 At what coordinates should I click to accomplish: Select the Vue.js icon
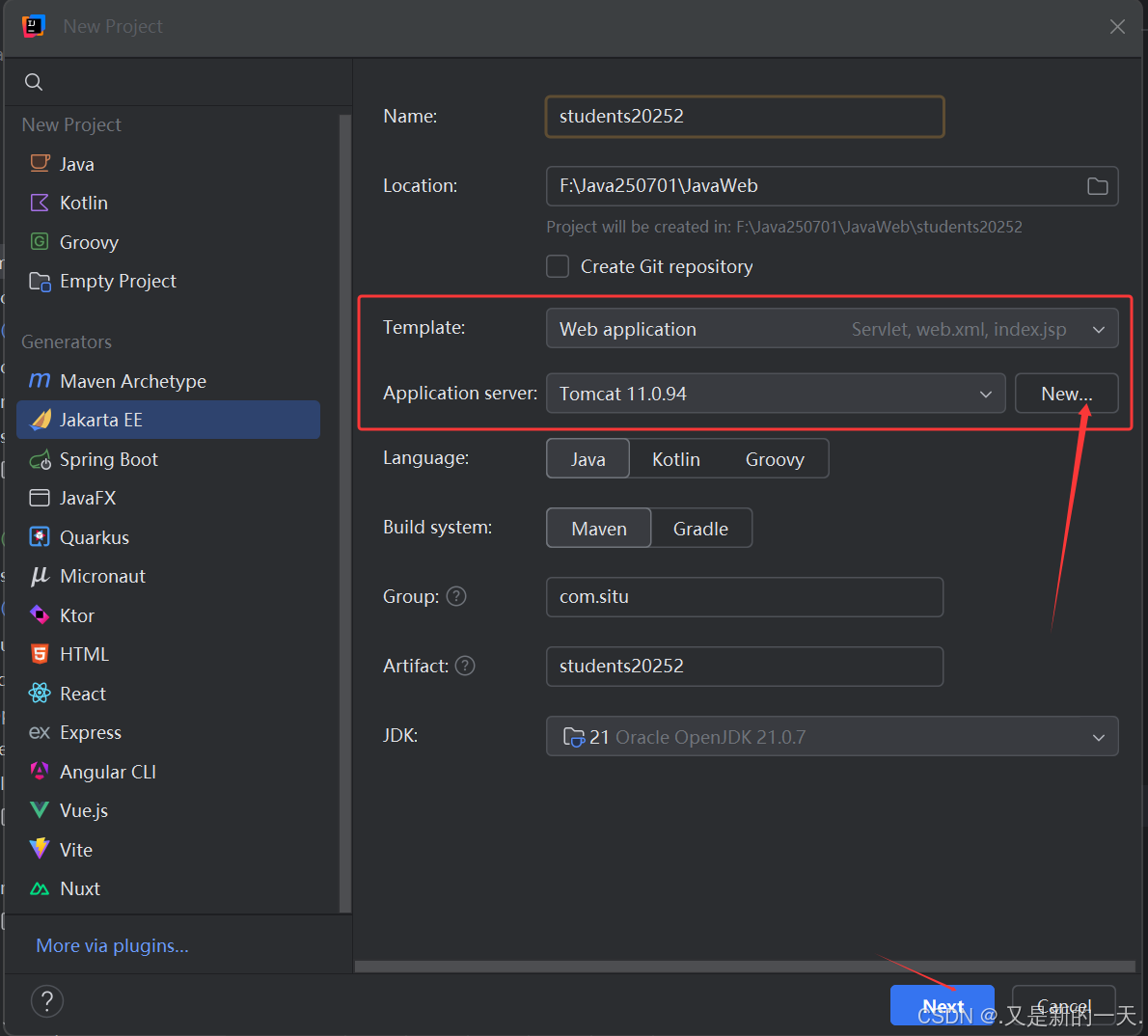[40, 810]
